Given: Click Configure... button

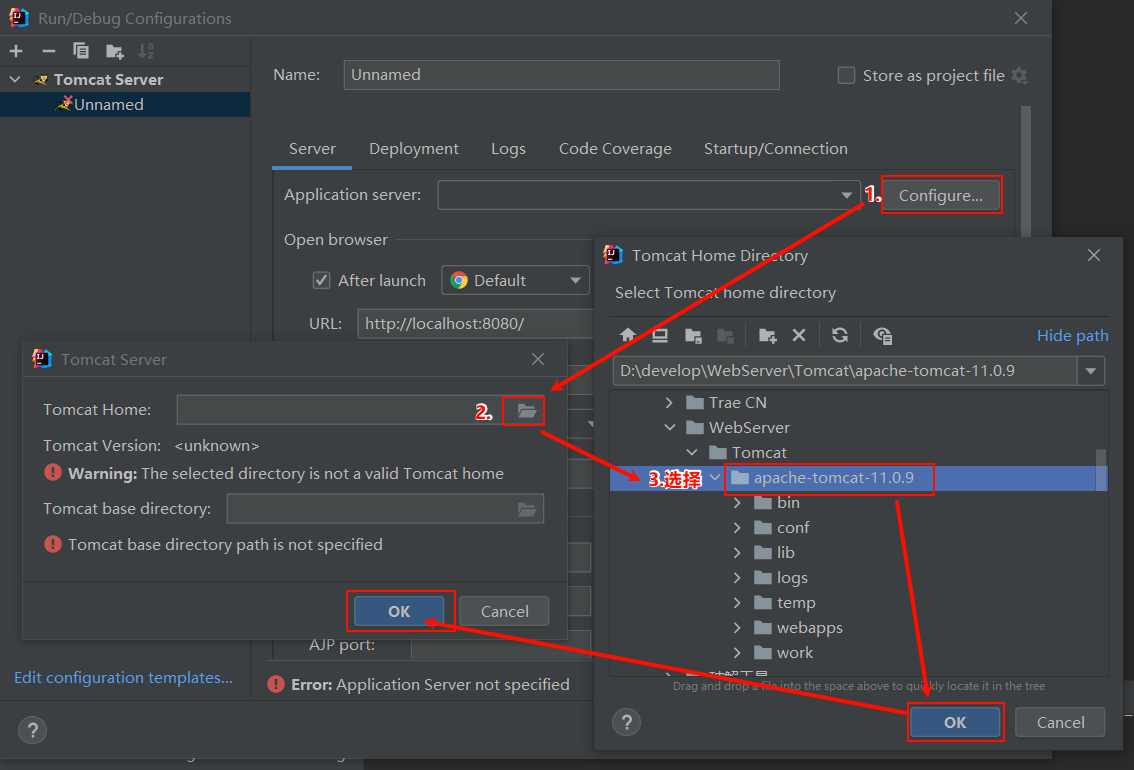Looking at the screenshot, I should click(x=941, y=195).
